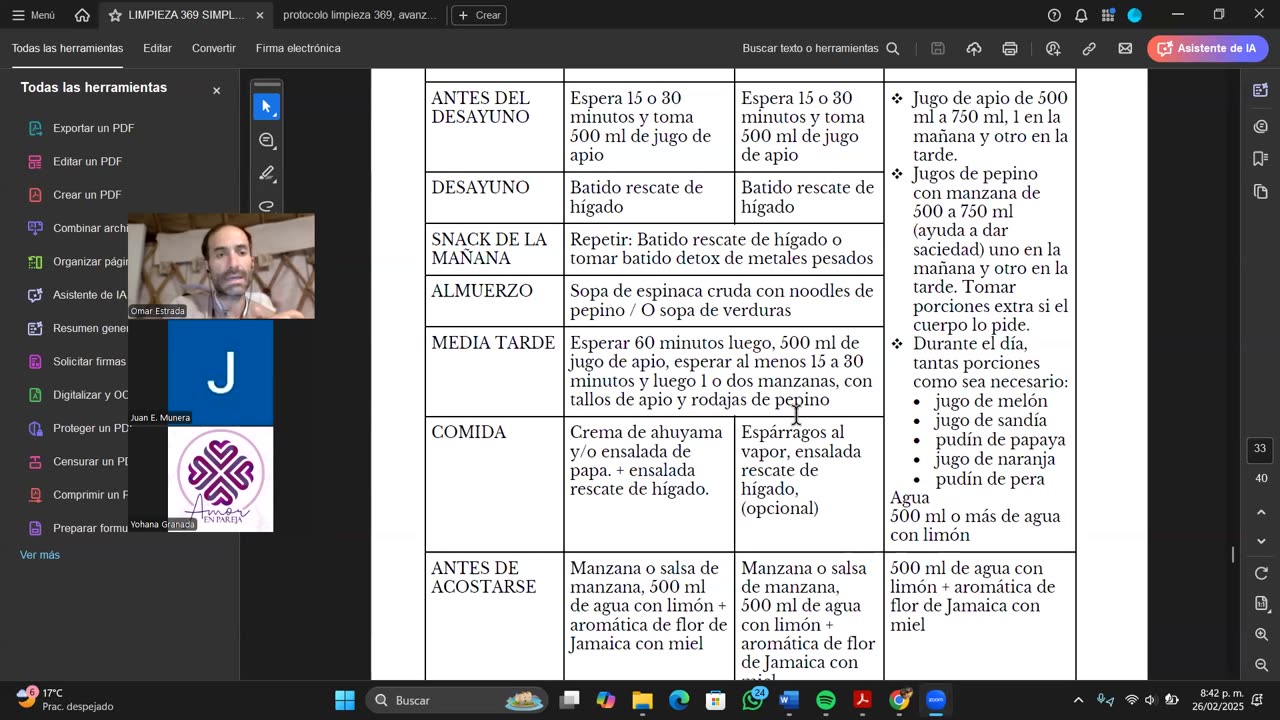Click Omar Estrada video thumbnail
The width and height of the screenshot is (1280, 720).
[221, 266]
